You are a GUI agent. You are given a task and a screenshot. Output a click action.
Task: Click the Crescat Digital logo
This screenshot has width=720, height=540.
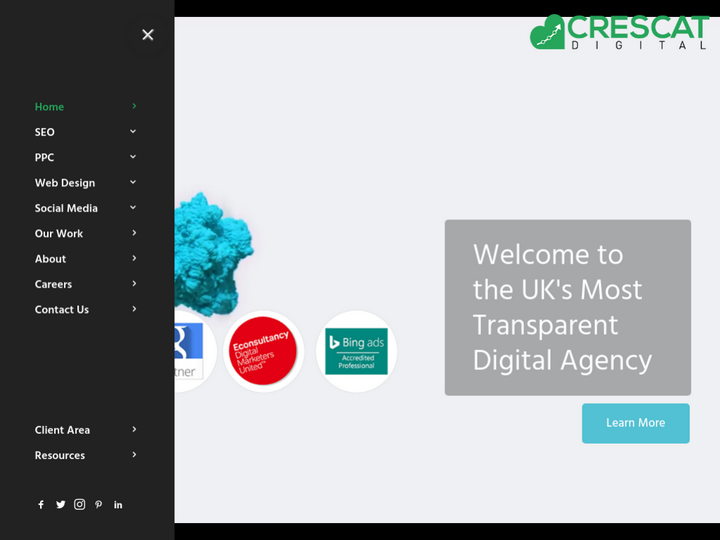coord(619,32)
